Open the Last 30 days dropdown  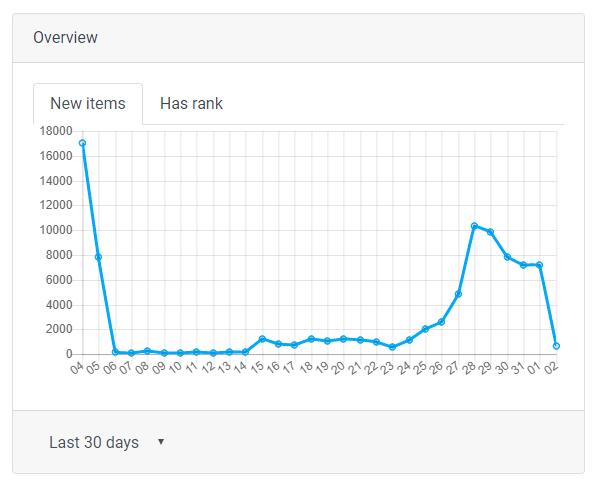click(x=106, y=442)
